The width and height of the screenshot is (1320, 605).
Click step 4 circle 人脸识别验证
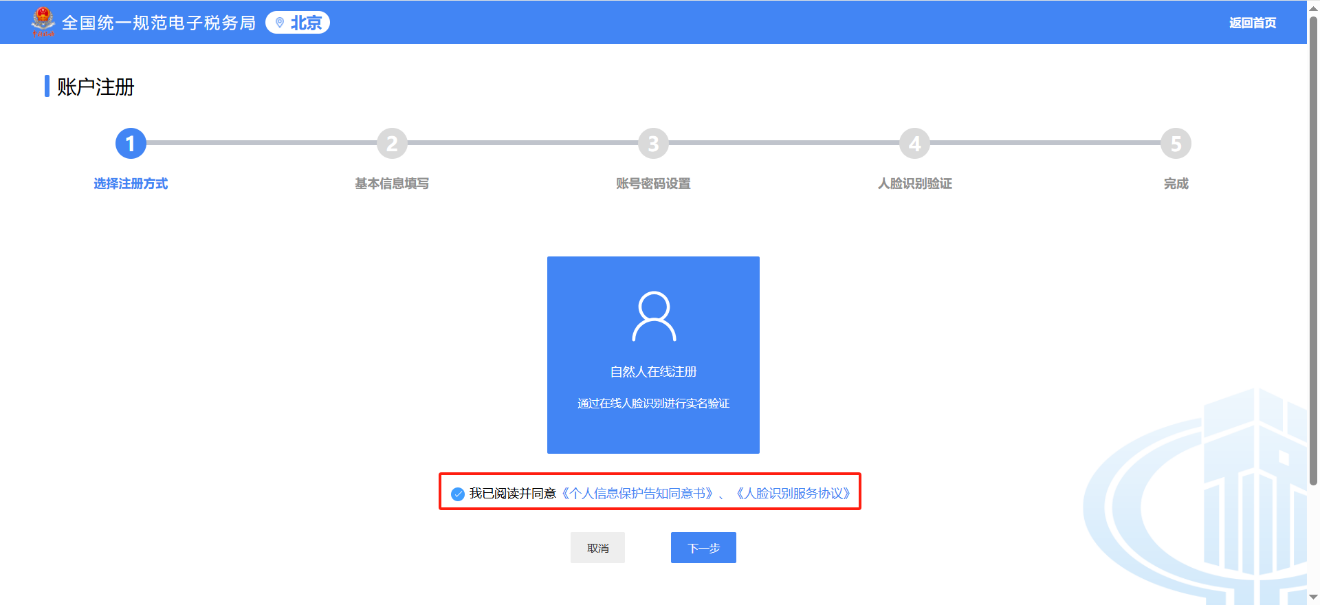pos(914,143)
